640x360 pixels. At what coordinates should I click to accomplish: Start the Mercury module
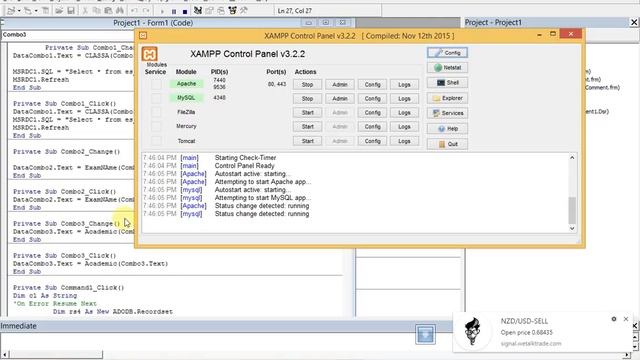[307, 127]
